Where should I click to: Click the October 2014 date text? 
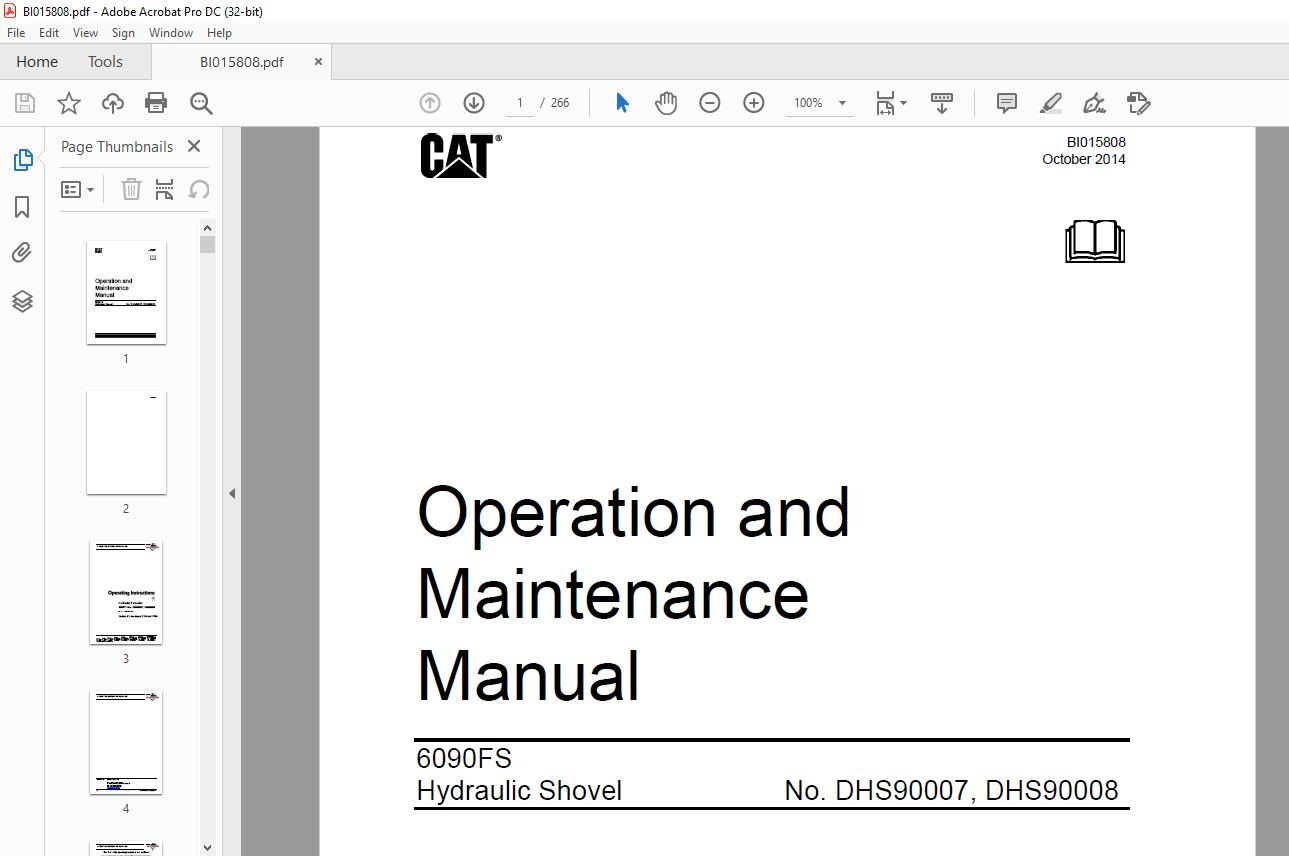tap(1084, 159)
